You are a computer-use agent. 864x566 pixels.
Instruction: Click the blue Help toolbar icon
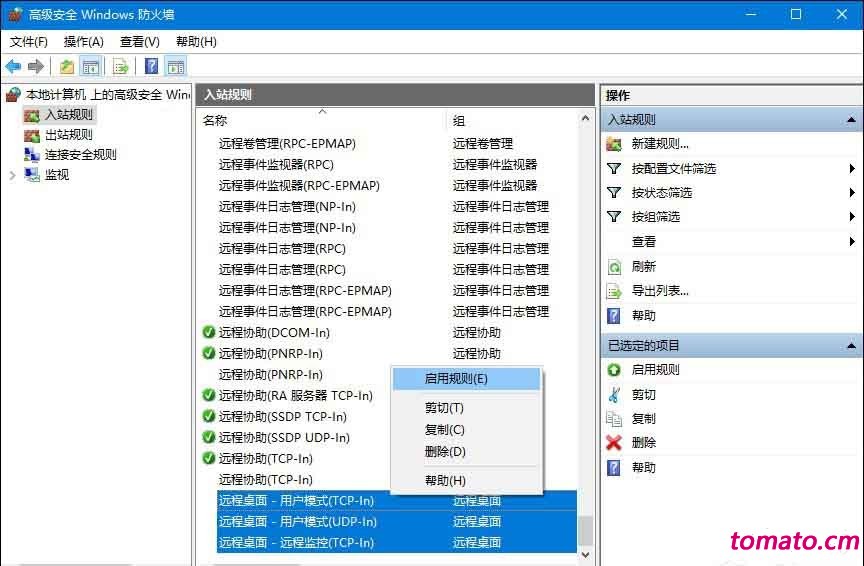pyautogui.click(x=151, y=67)
